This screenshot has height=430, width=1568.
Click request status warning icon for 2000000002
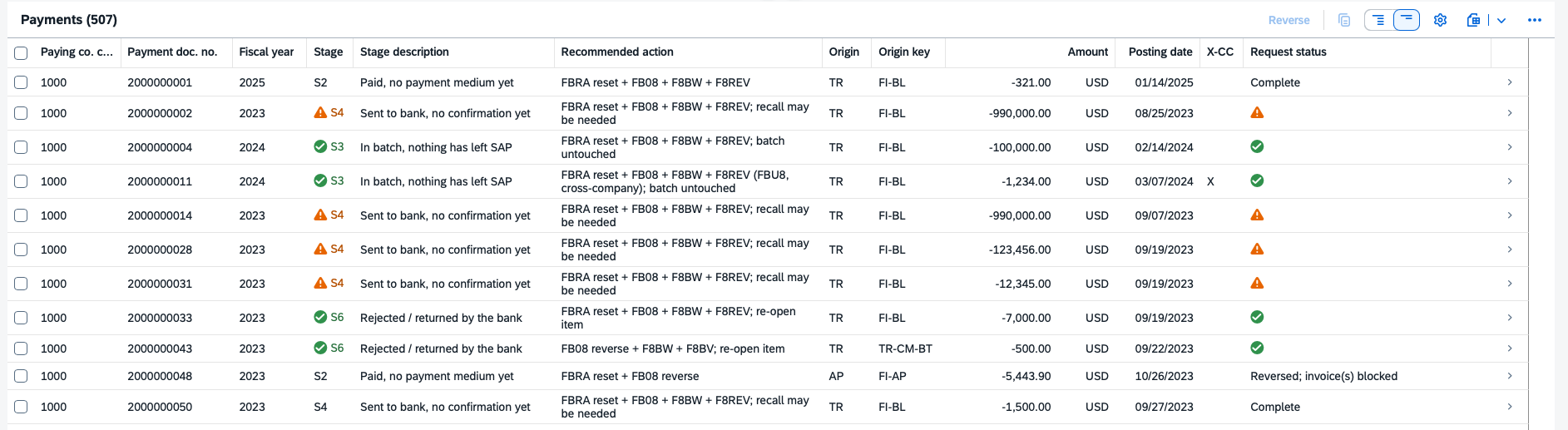(x=1257, y=112)
